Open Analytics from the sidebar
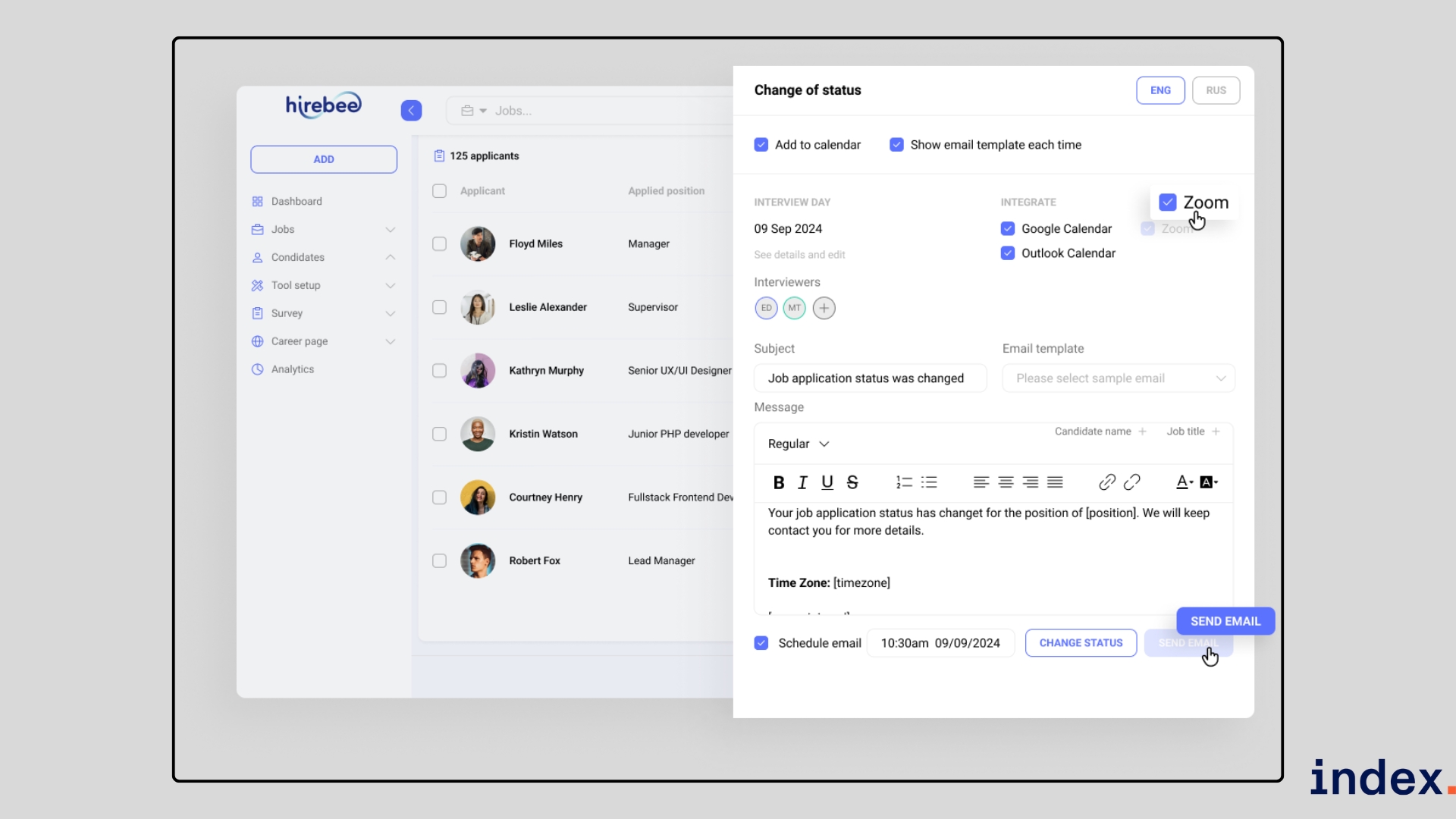Image resolution: width=1456 pixels, height=819 pixels. tap(293, 369)
